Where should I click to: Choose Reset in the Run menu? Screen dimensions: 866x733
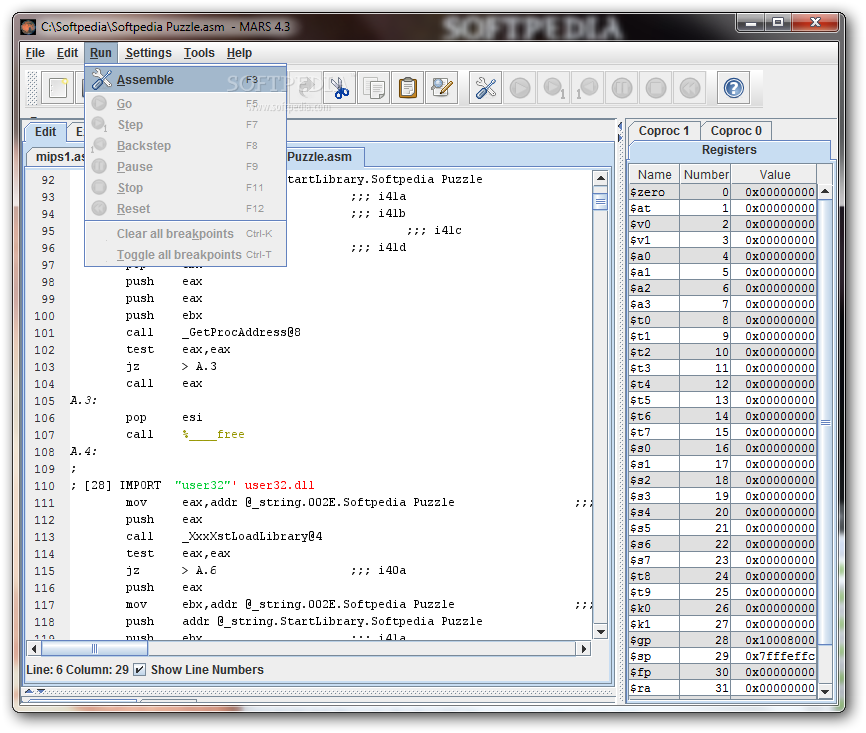(186, 209)
